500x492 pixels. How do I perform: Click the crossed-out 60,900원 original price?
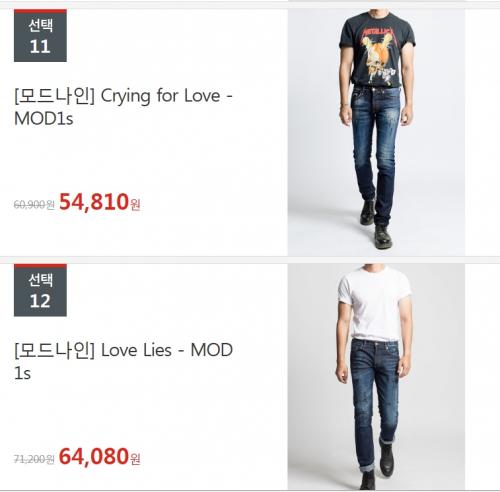point(34,204)
